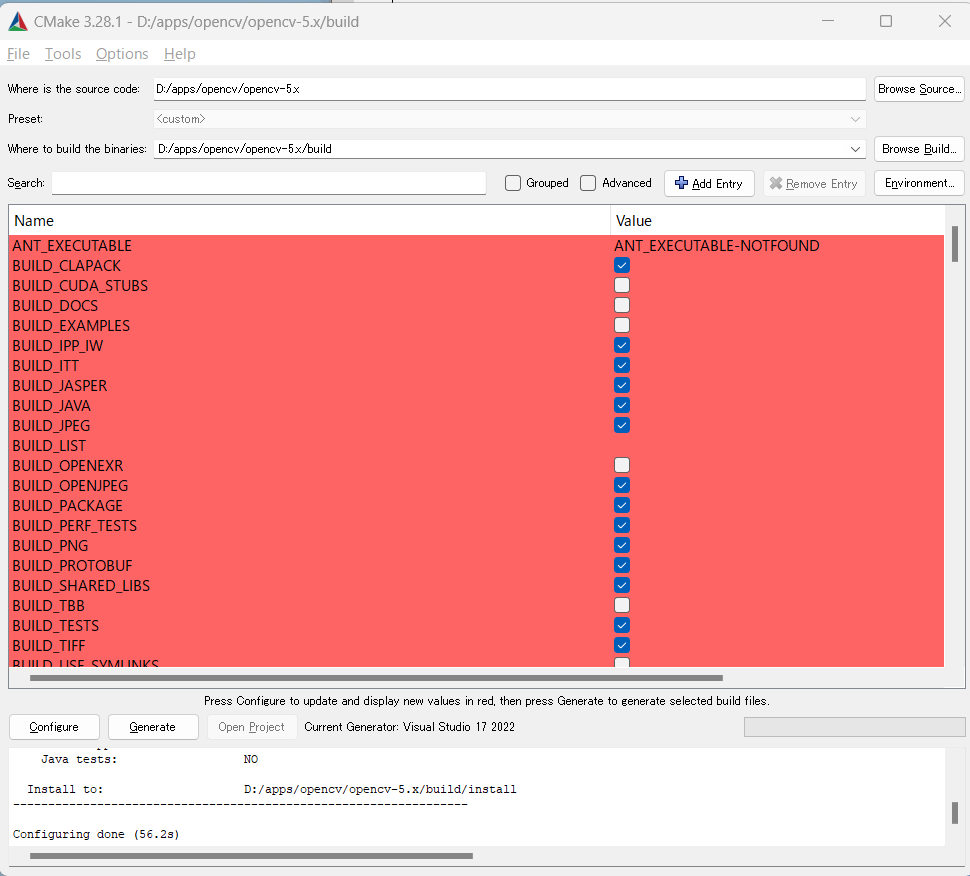This screenshot has height=876, width=970.
Task: Open the Options menu
Action: point(122,54)
